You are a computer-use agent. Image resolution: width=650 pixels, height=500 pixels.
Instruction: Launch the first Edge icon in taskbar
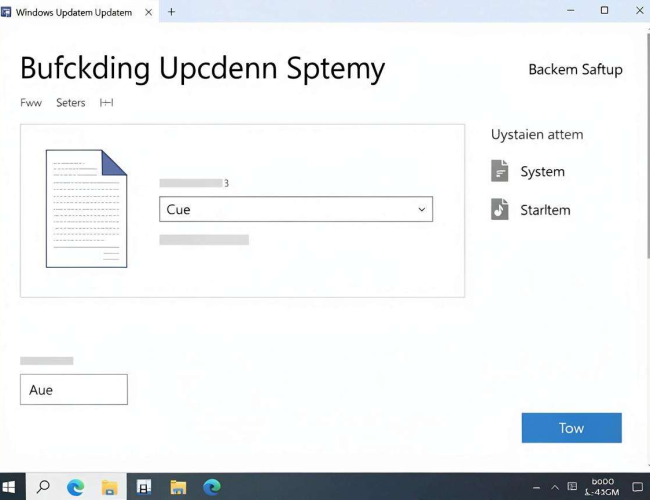click(x=75, y=487)
